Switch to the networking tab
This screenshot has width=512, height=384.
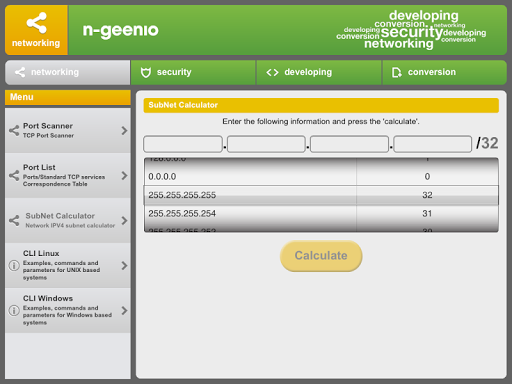[68, 72]
